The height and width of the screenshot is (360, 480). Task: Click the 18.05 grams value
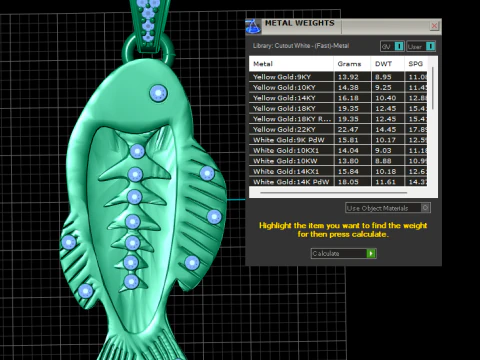coord(348,182)
